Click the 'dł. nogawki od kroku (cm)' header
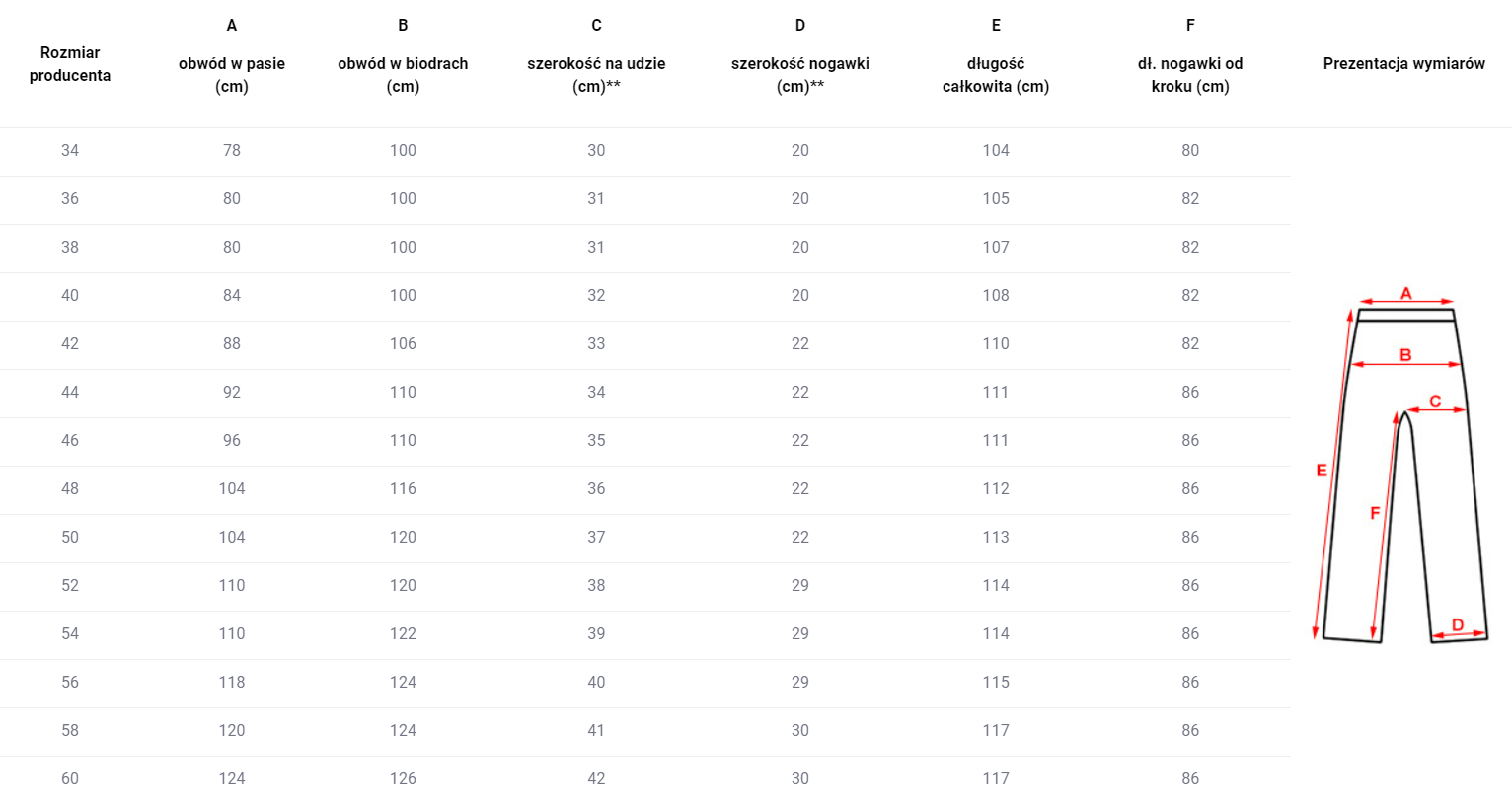1512x801 pixels. tap(1190, 75)
